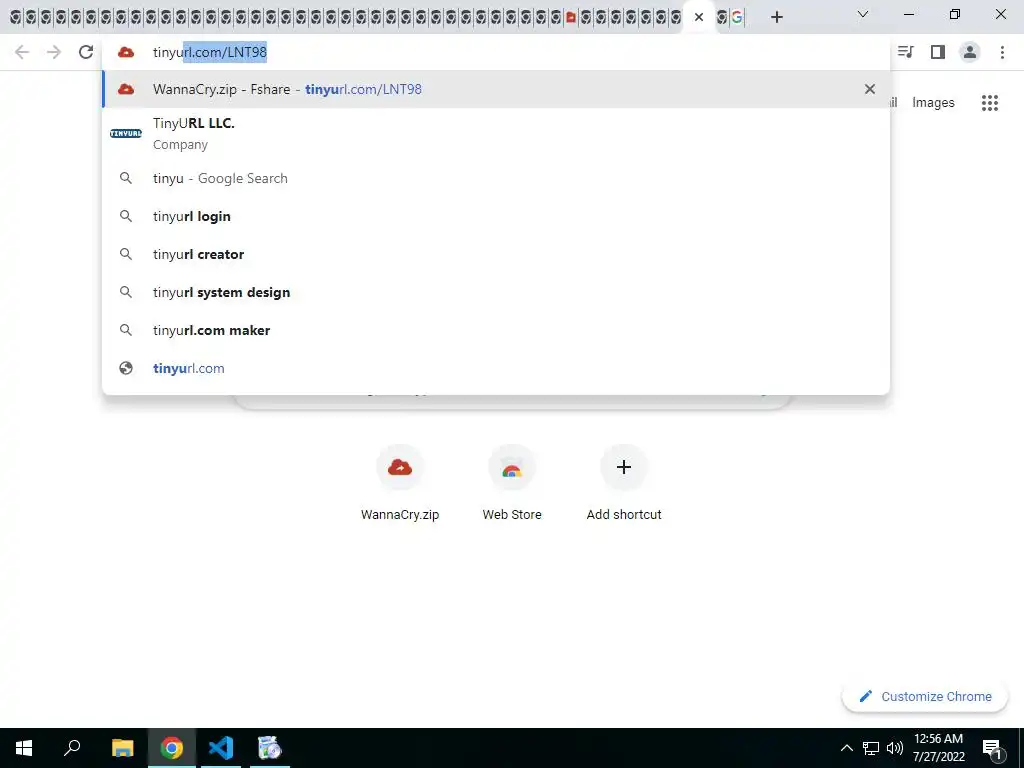1024x768 pixels.
Task: Expand the tab search chevron
Action: [x=863, y=14]
